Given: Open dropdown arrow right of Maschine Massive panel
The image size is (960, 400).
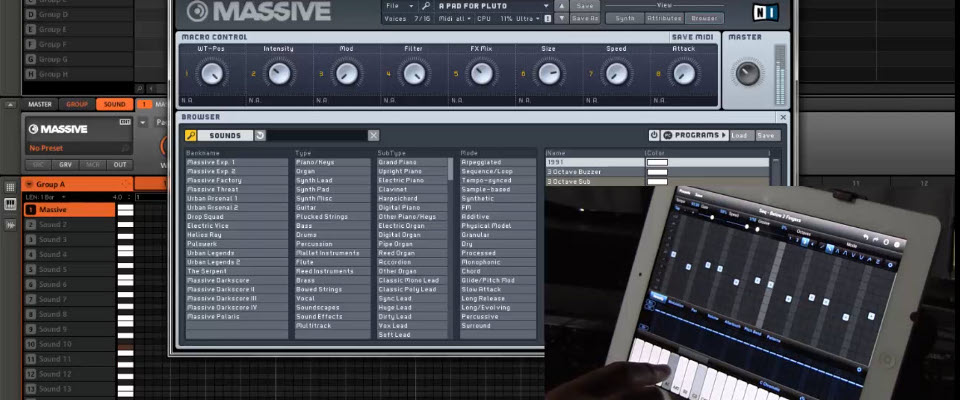Looking at the screenshot, I should pyautogui.click(x=143, y=123).
